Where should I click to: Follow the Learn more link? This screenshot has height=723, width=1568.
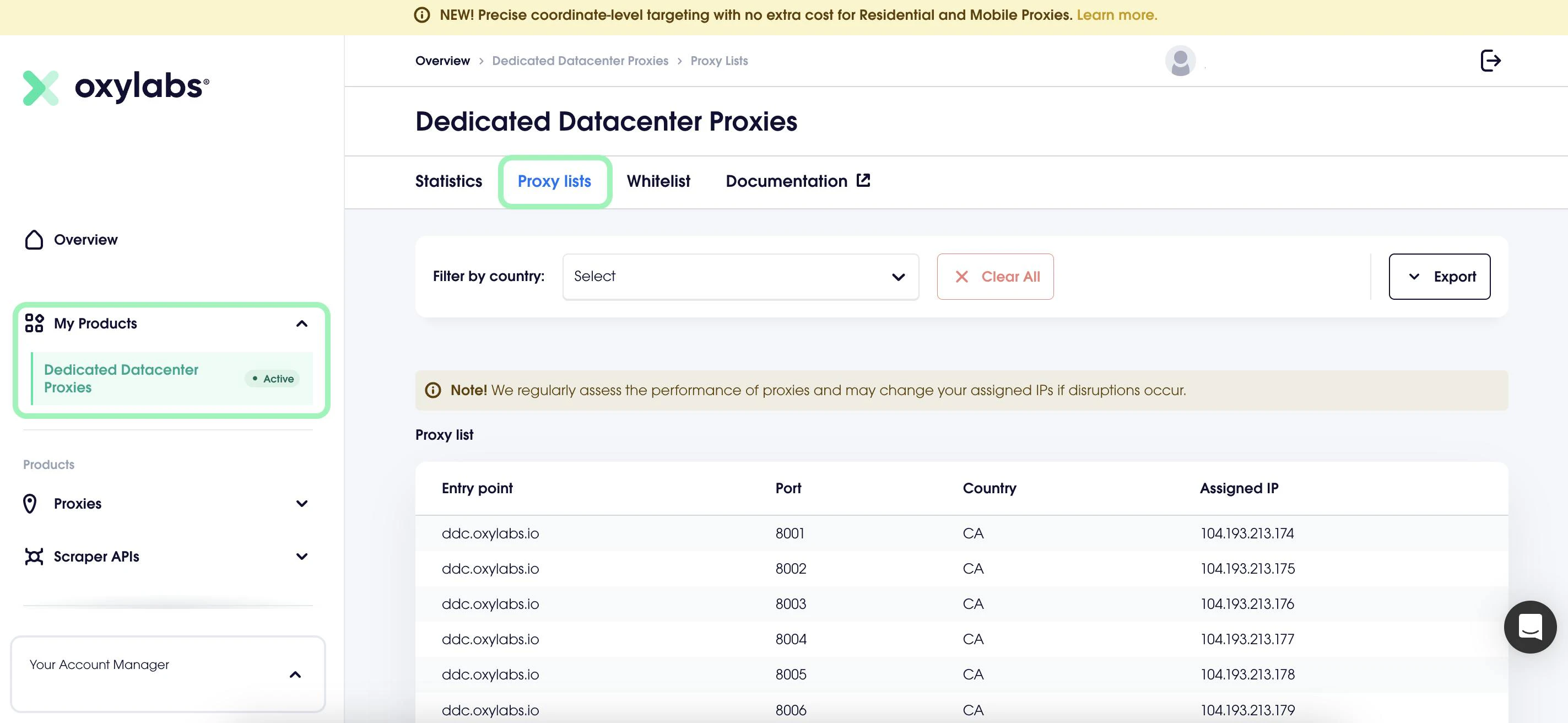1116,15
